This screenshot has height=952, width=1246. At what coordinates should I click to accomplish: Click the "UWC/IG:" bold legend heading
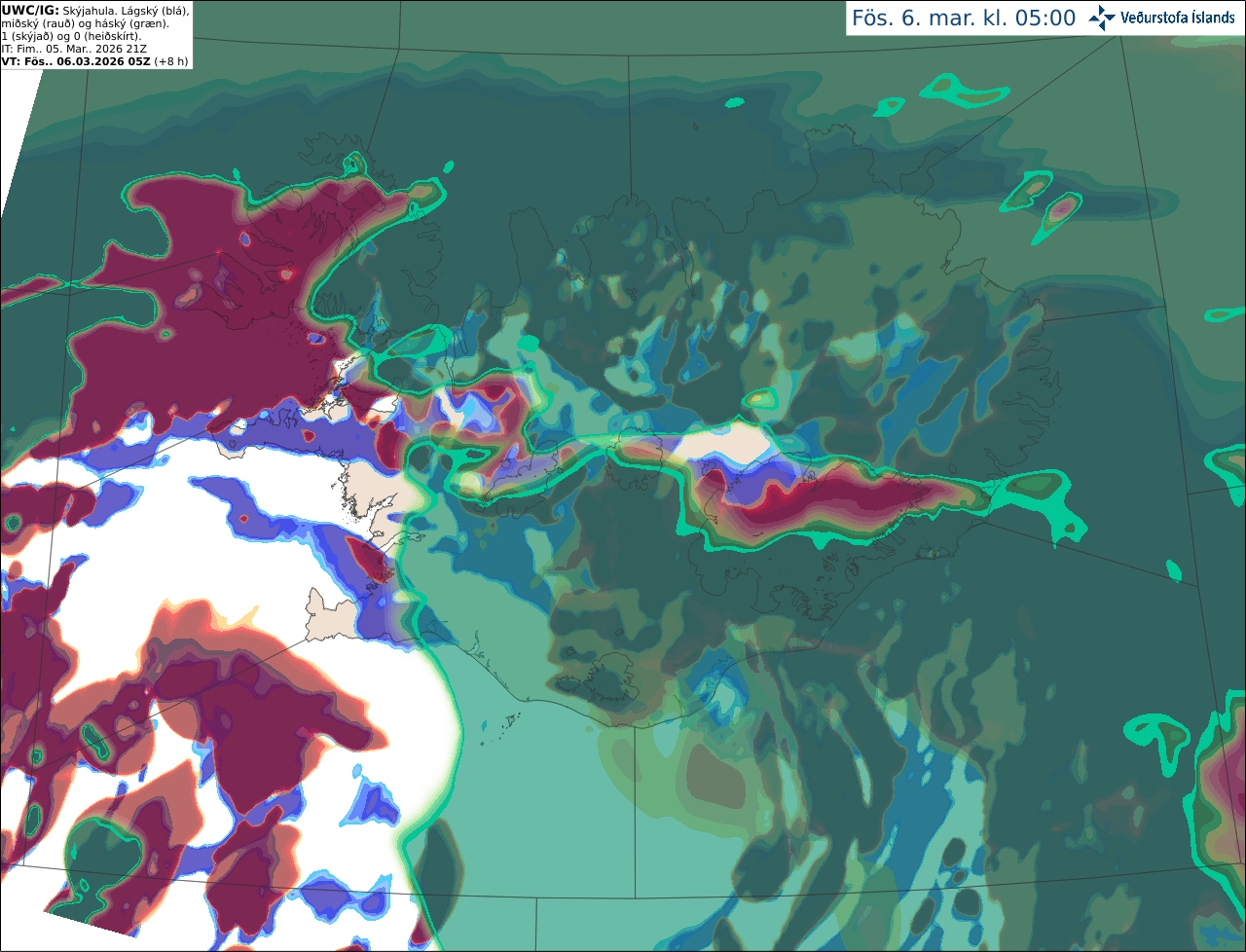30,11
